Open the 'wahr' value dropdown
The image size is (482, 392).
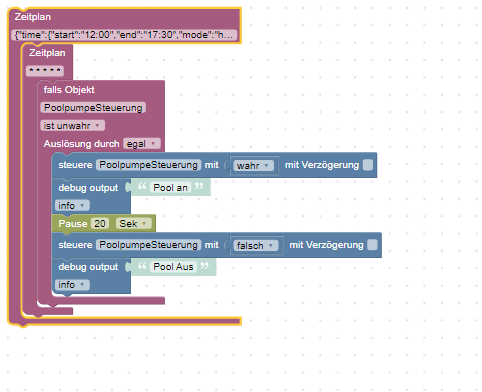coord(253,165)
